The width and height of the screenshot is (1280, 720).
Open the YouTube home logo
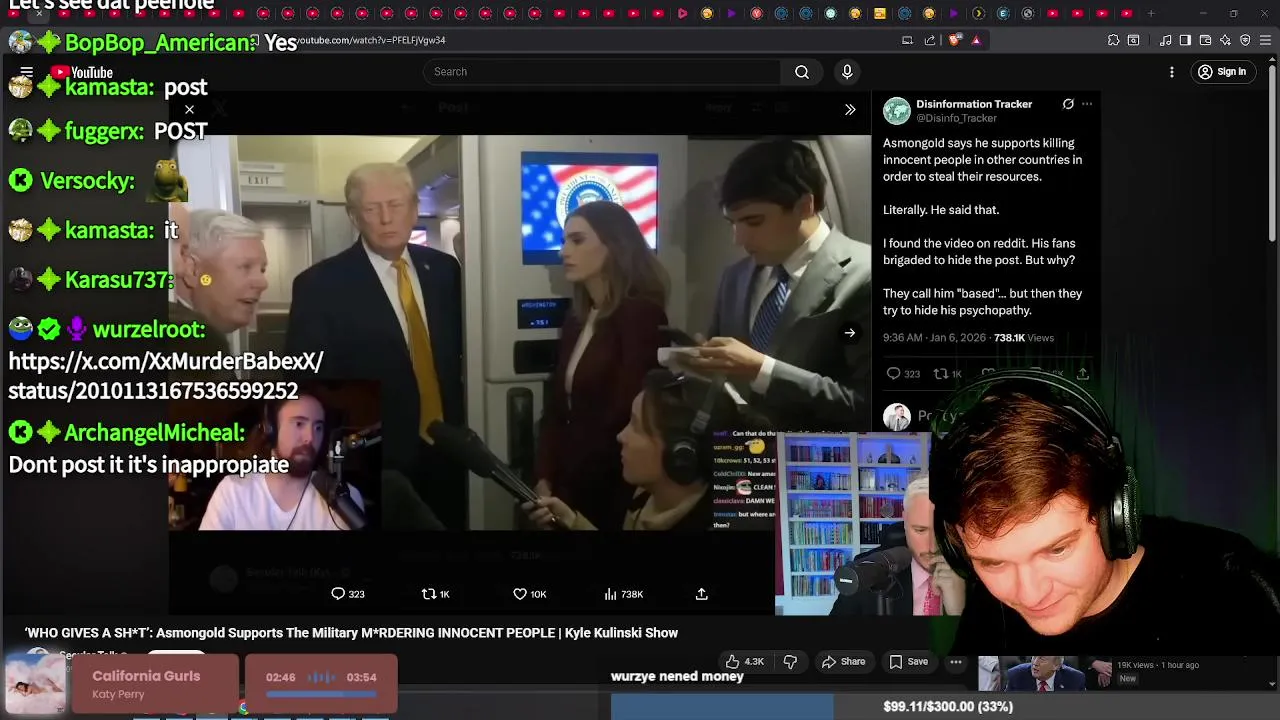pyautogui.click(x=83, y=72)
